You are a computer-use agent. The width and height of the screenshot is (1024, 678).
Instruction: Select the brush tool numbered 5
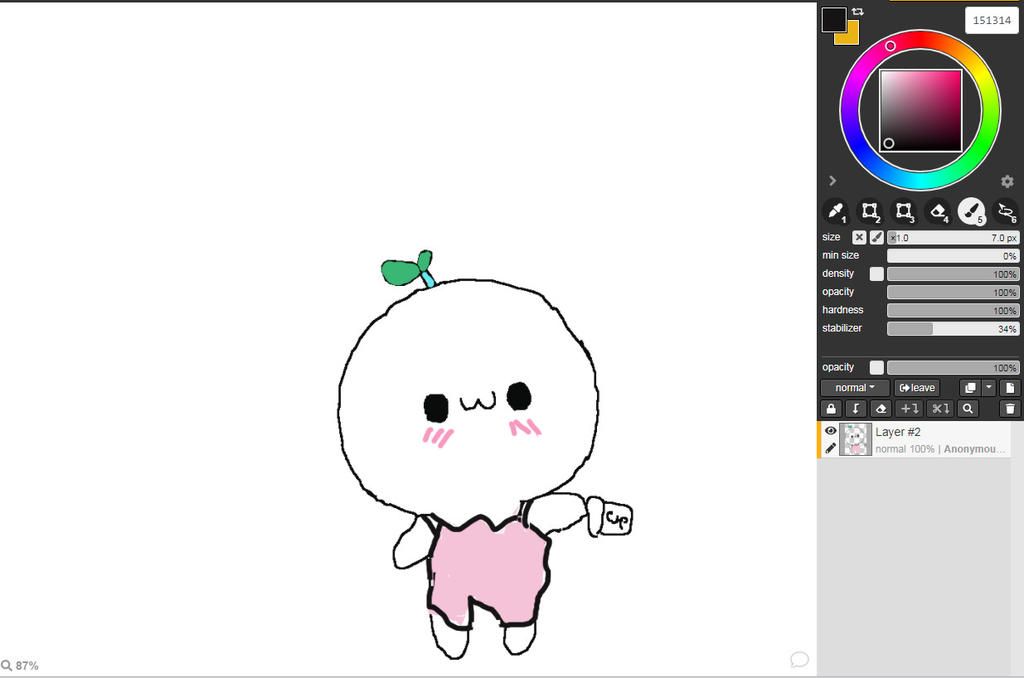pyautogui.click(x=972, y=212)
